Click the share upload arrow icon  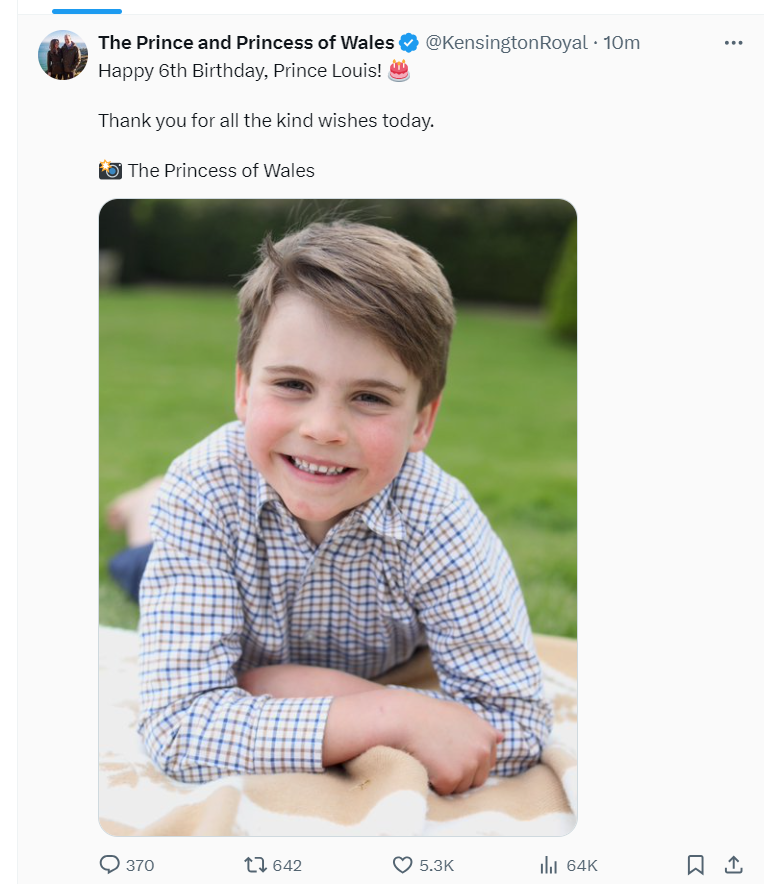point(733,864)
